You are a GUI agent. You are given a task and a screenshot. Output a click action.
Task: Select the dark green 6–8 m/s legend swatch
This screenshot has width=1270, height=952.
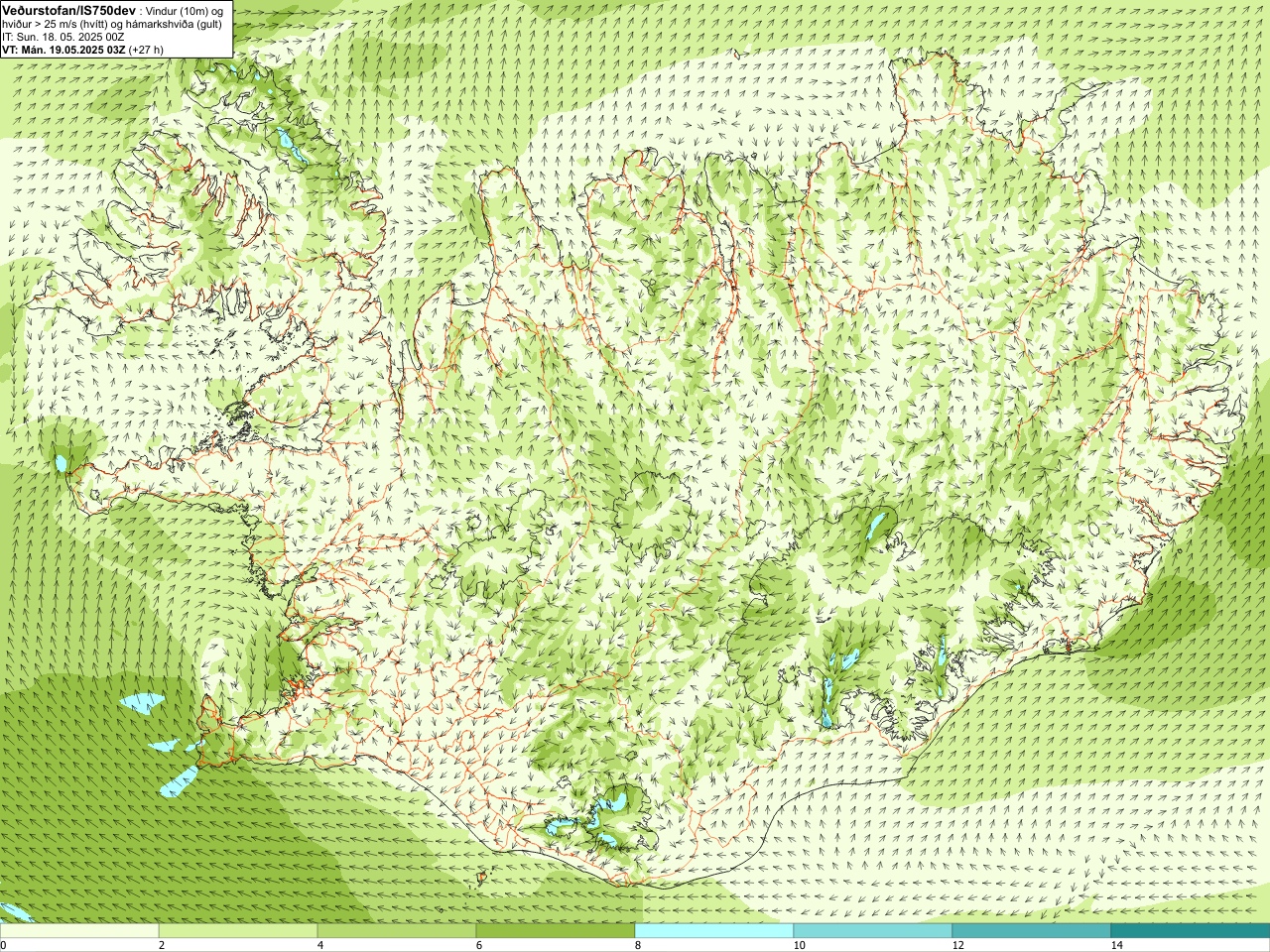click(556, 931)
